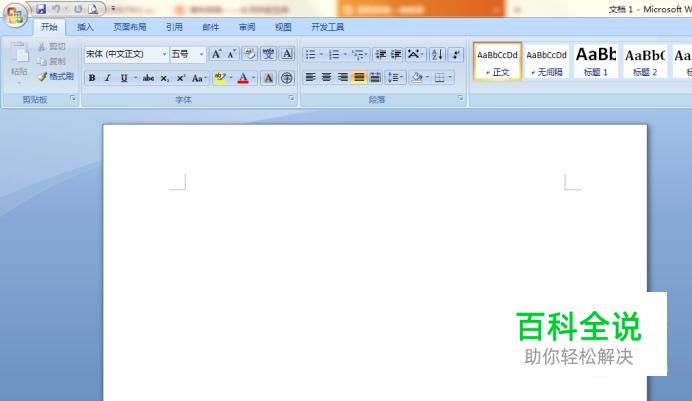Toggle bold formatting
The height and width of the screenshot is (401, 692).
pyautogui.click(x=92, y=78)
